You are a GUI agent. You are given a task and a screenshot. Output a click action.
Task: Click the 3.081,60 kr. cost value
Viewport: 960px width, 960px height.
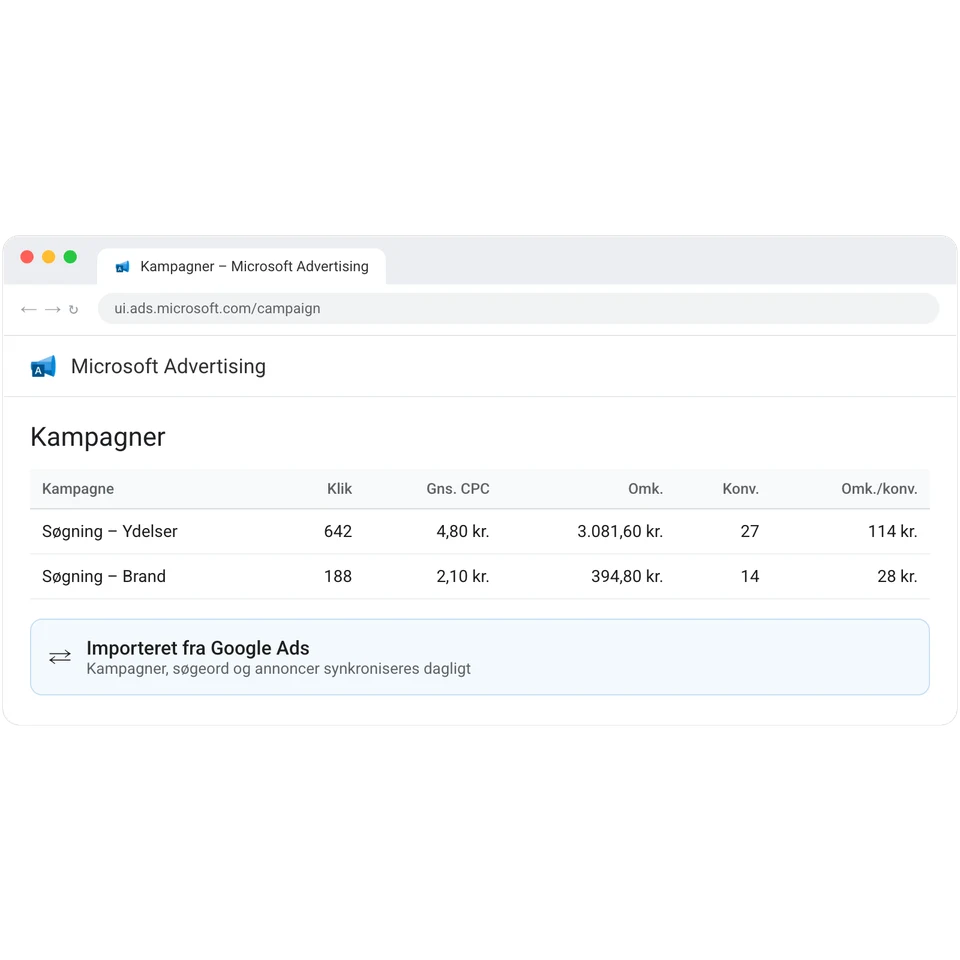[x=620, y=531]
